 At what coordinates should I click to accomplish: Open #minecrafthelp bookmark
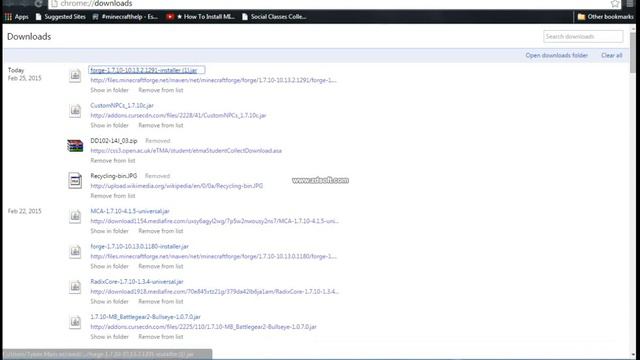[125, 17]
